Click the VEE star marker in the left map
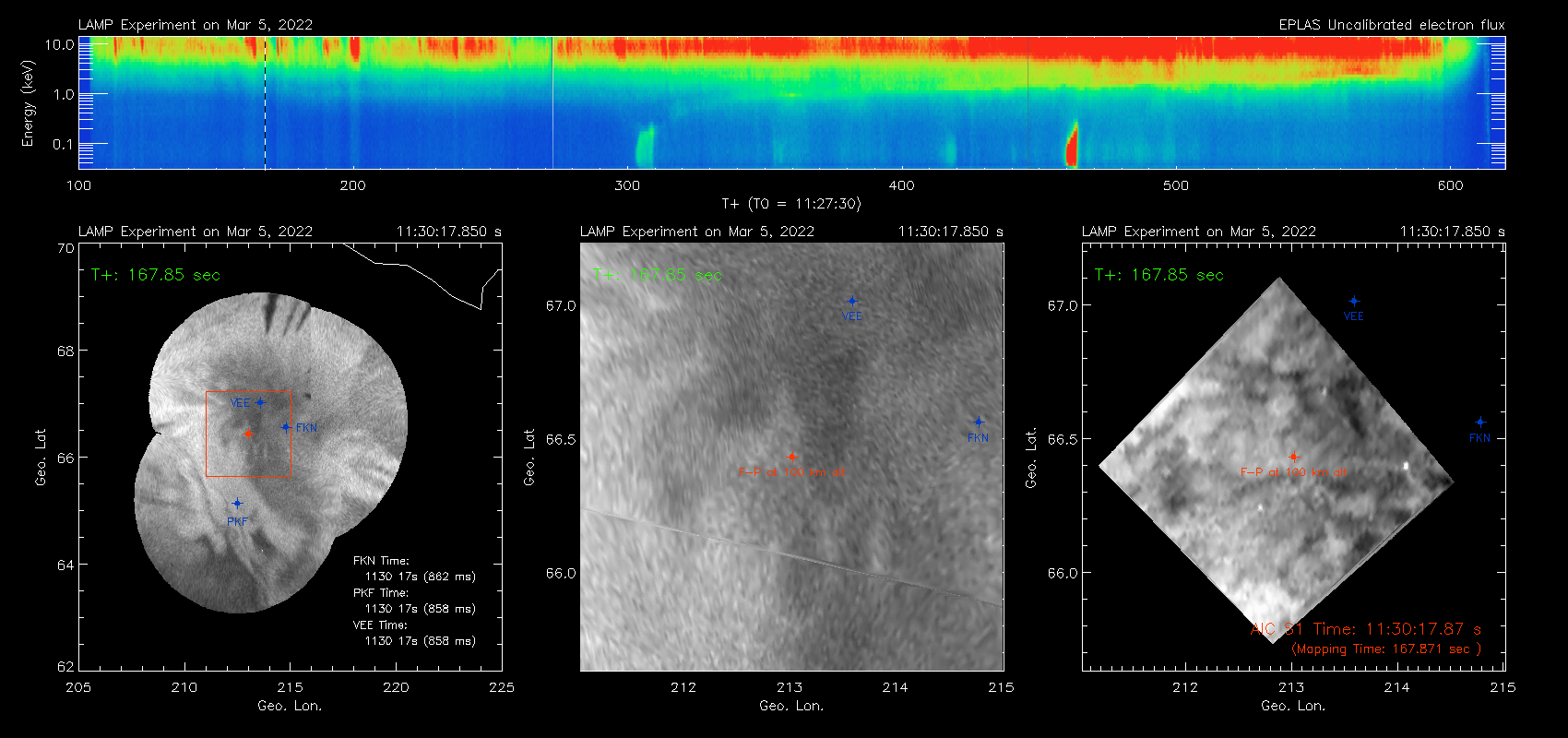Screen dimensions: 1568x738 (261, 402)
